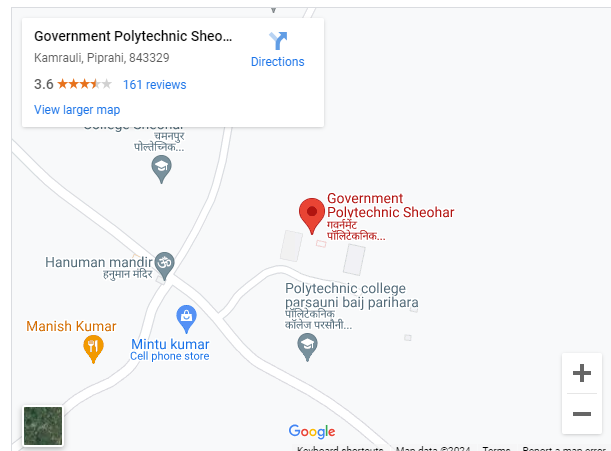Zoom out with the minus button

click(x=582, y=414)
